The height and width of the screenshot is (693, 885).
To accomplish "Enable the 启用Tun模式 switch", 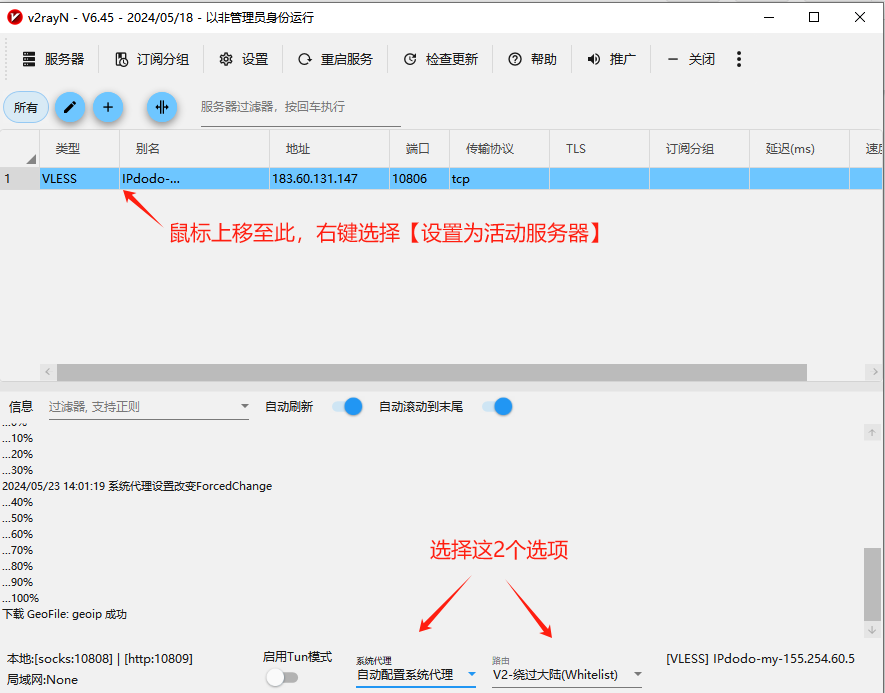I will click(282, 677).
